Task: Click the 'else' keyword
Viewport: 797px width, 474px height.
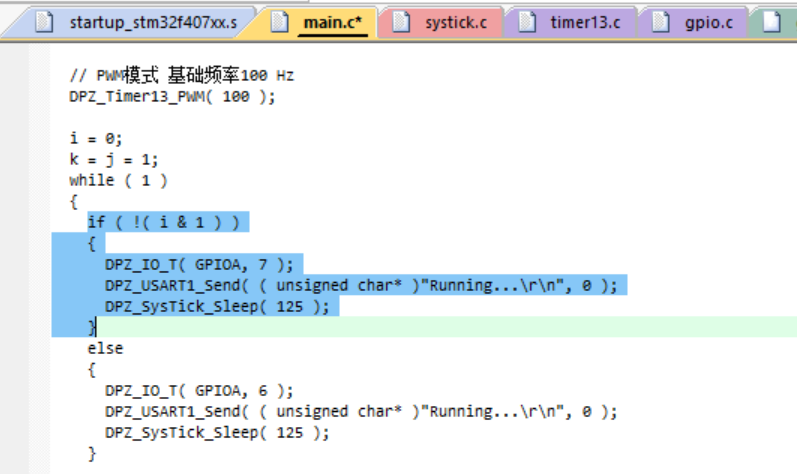Action: coord(105,348)
